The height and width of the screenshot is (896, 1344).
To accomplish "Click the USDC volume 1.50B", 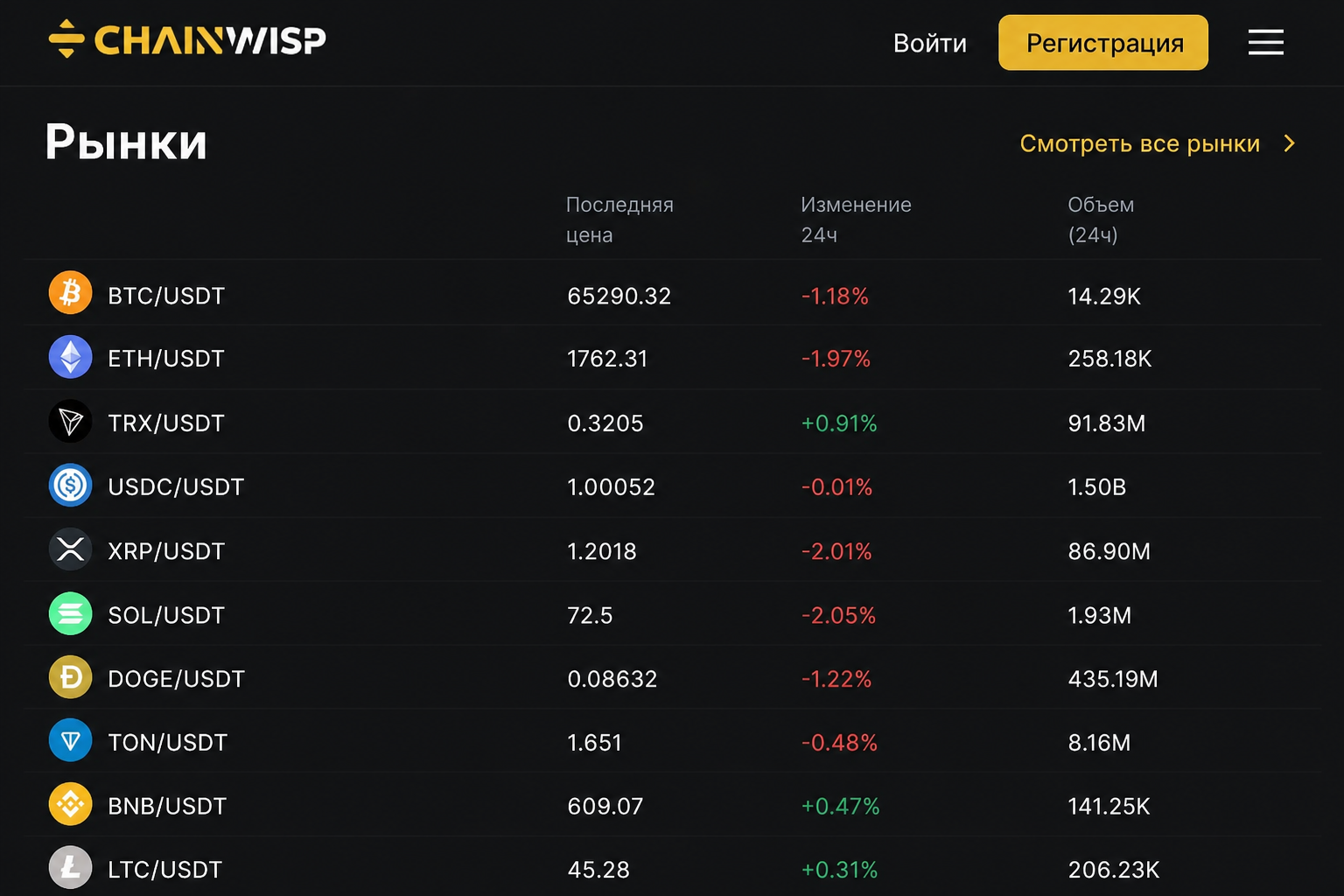I will click(1097, 486).
